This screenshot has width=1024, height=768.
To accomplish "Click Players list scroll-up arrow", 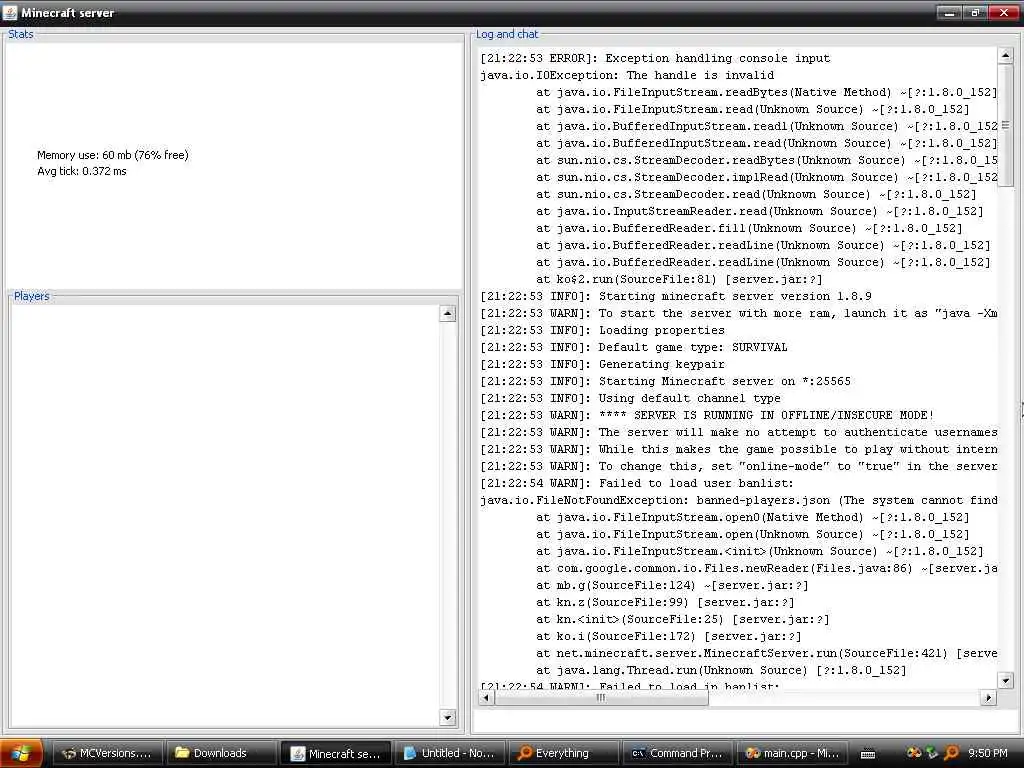I will point(447,313).
